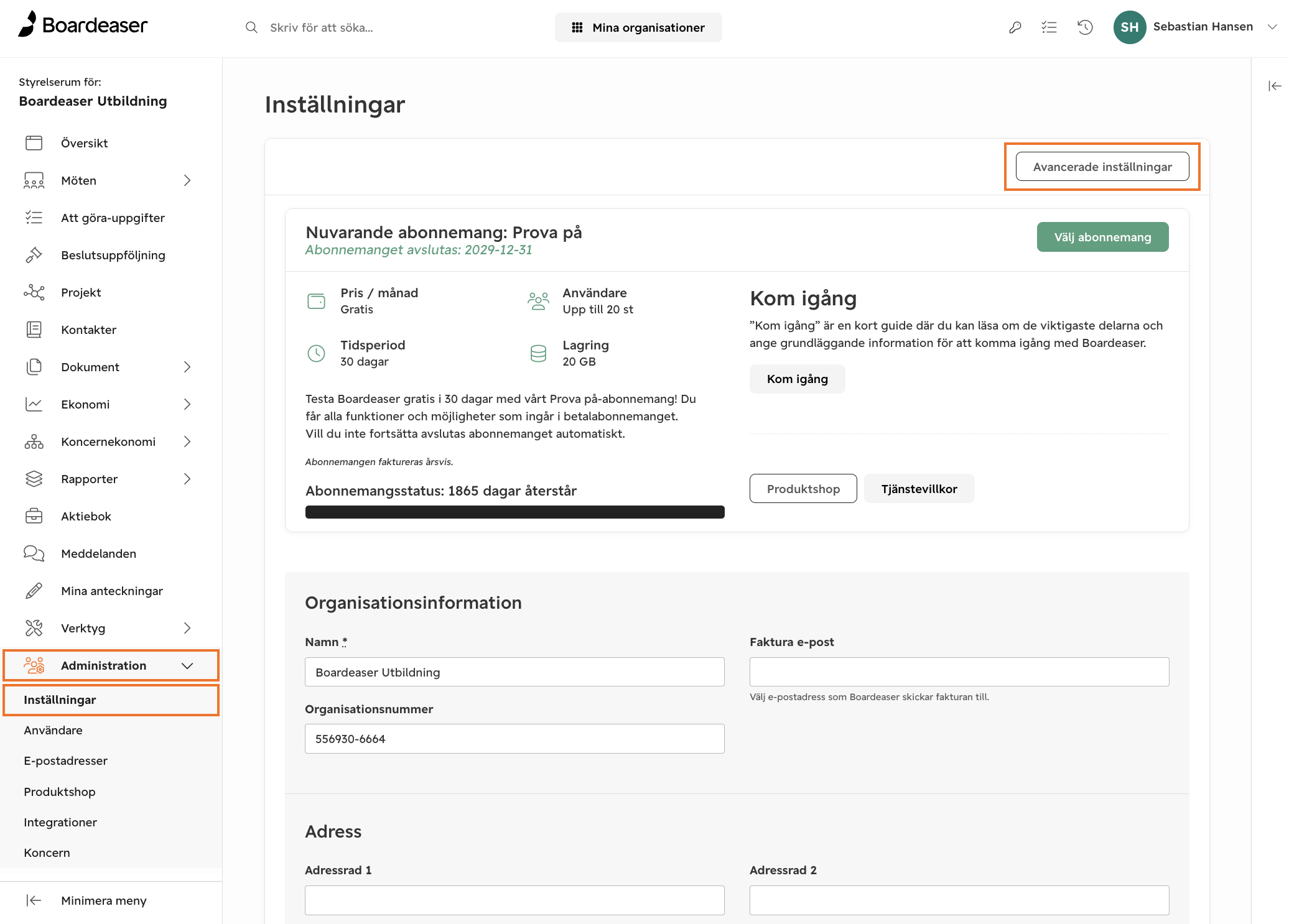Click the Beslutsuppföljning gavel icon
Screen dimensions: 1289x924
34,255
